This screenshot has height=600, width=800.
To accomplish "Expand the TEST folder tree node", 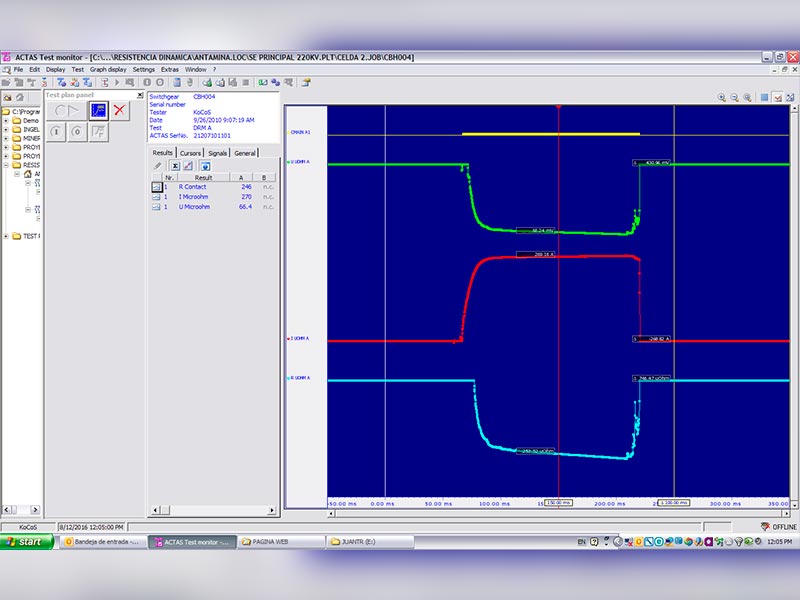I will click(5, 236).
